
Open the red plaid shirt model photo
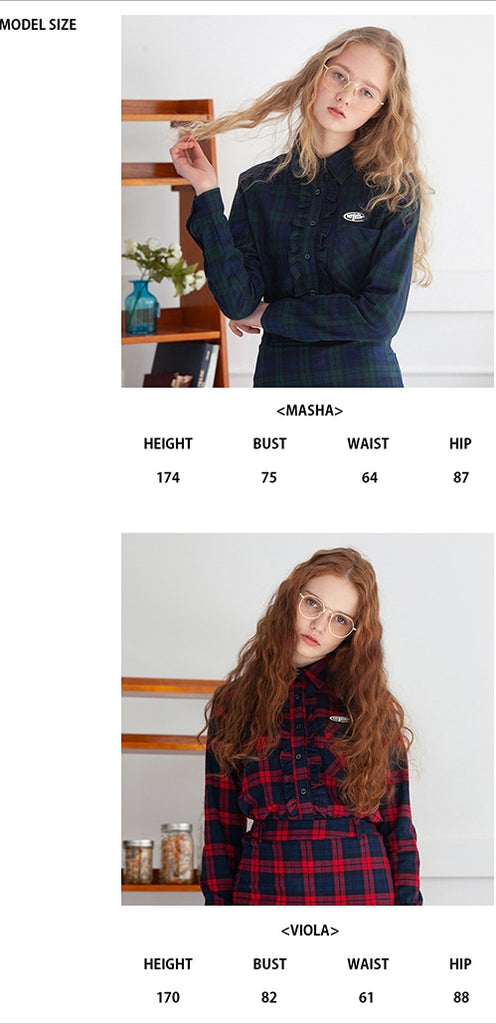[307, 719]
